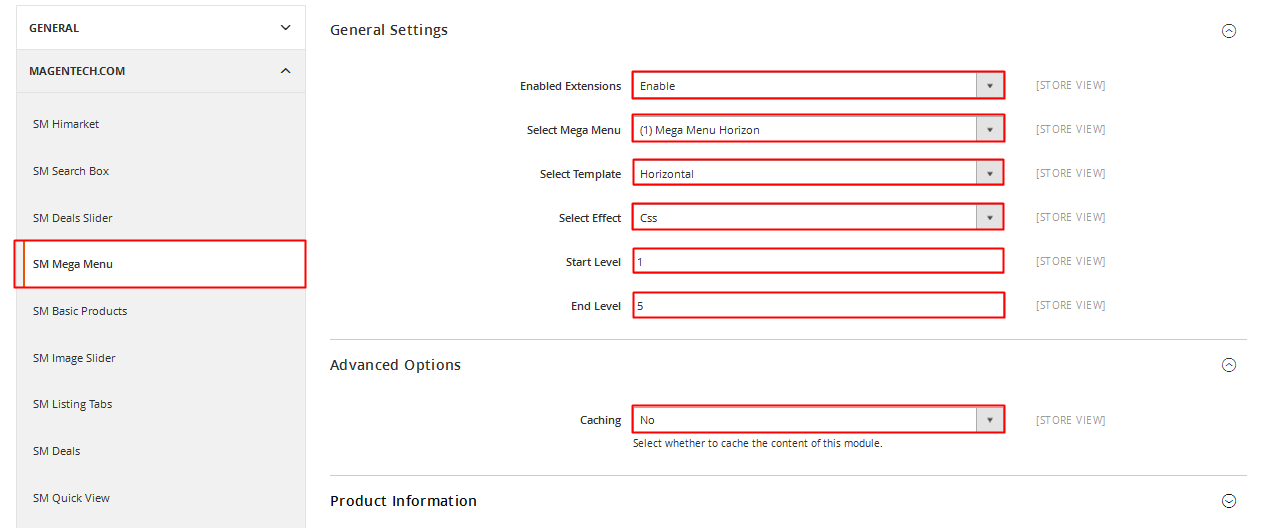Image resolution: width=1267 pixels, height=528 pixels.
Task: Open SM Listing Tabs settings
Action: pyautogui.click(x=72, y=404)
